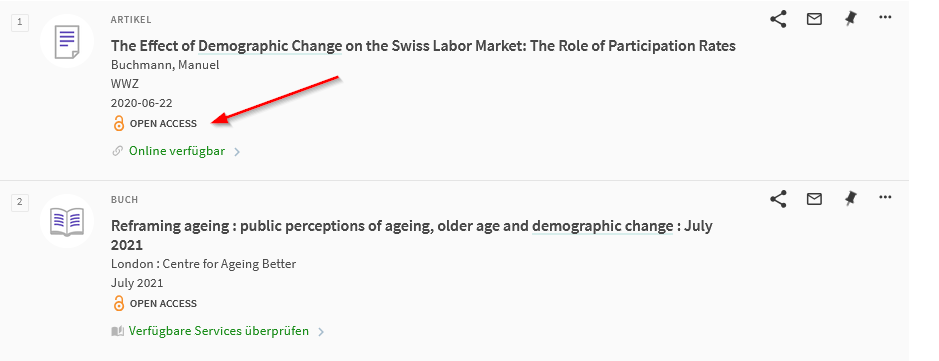Image resolution: width=939 pixels, height=361 pixels.
Task: Open more actions for result 1
Action: point(885,17)
